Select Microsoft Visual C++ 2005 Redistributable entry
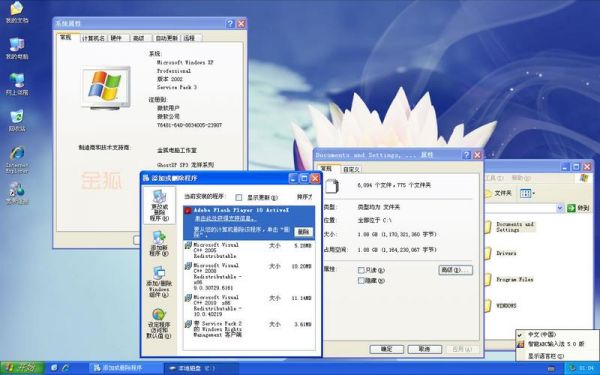600x375 pixels. pos(249,250)
